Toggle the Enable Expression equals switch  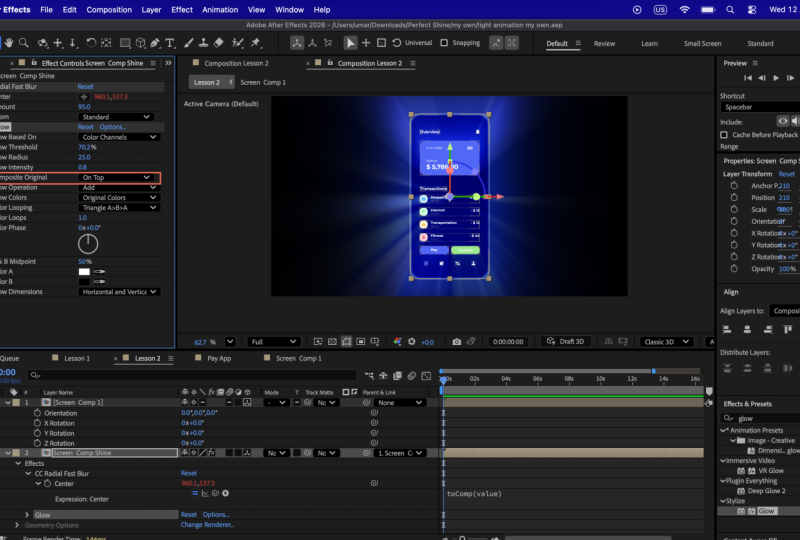194,493
